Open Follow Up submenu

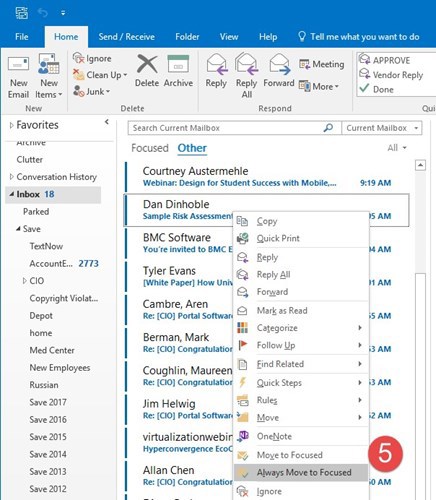click(301, 345)
